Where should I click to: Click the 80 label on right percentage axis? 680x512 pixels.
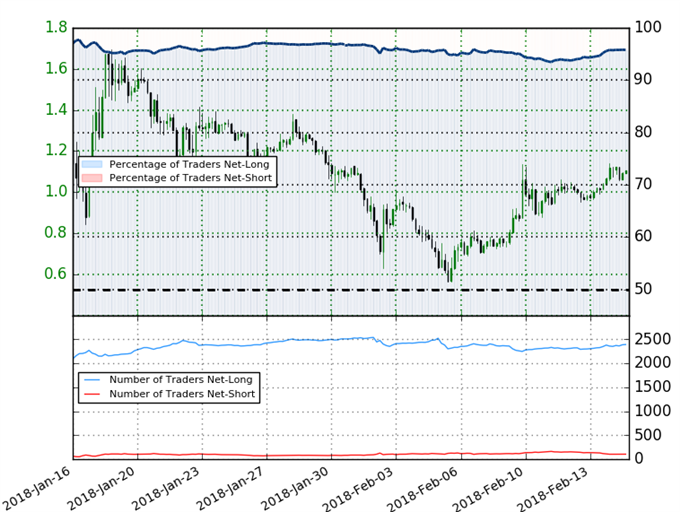coord(643,132)
